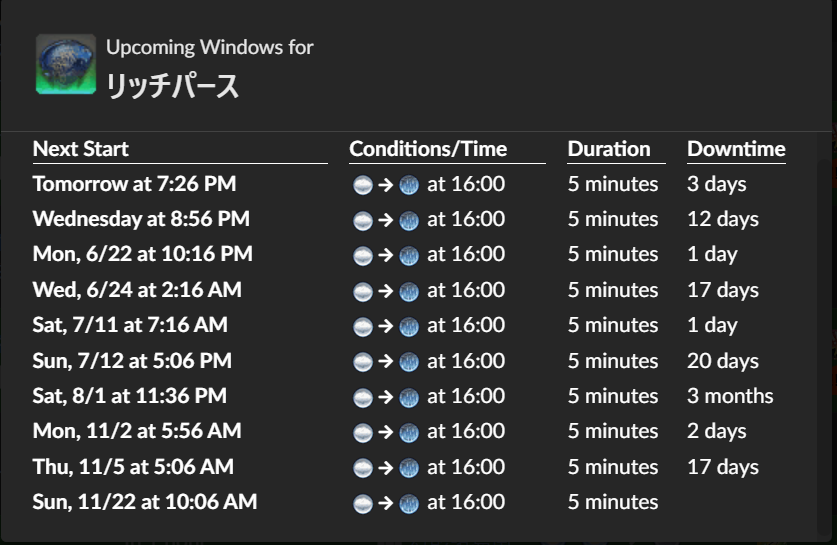The height and width of the screenshot is (545, 837).
Task: Click the Downtime column header
Action: [736, 149]
